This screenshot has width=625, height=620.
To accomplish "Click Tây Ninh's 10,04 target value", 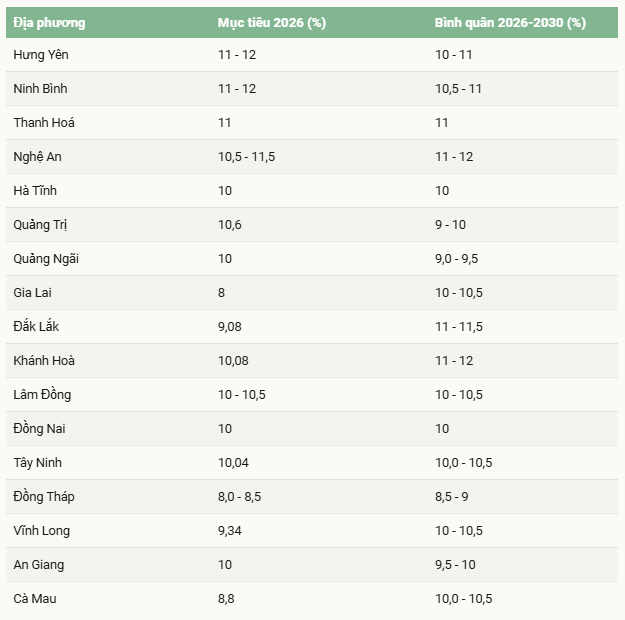I will pyautogui.click(x=233, y=463).
